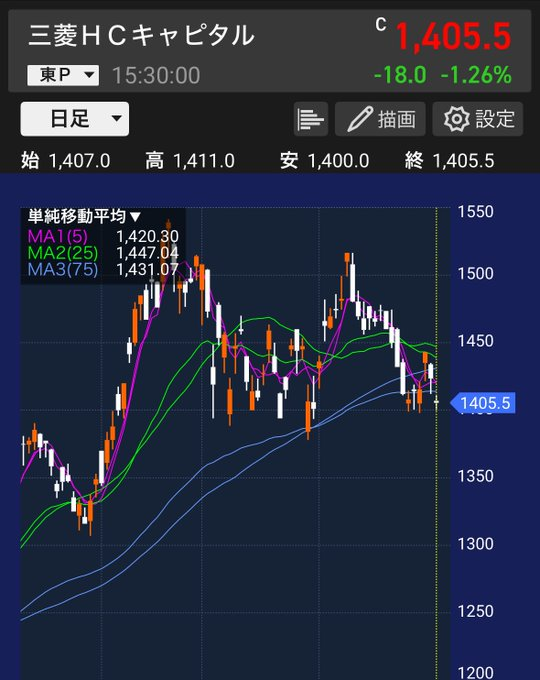Click the blue 1405.5 price marker
The height and width of the screenshot is (680, 540).
coord(483,403)
